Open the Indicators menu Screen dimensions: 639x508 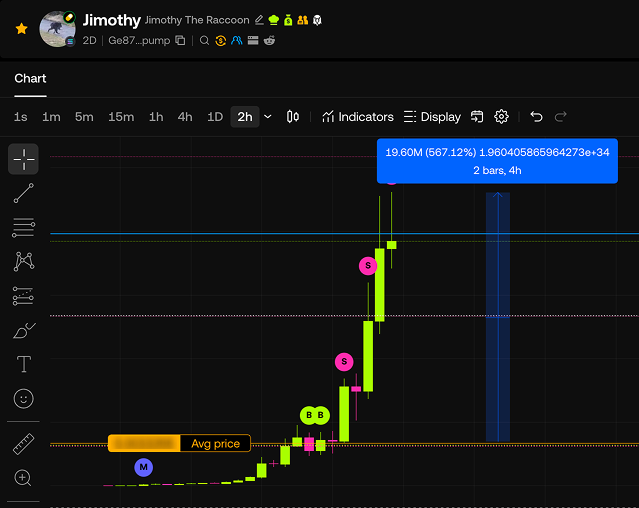tap(358, 117)
